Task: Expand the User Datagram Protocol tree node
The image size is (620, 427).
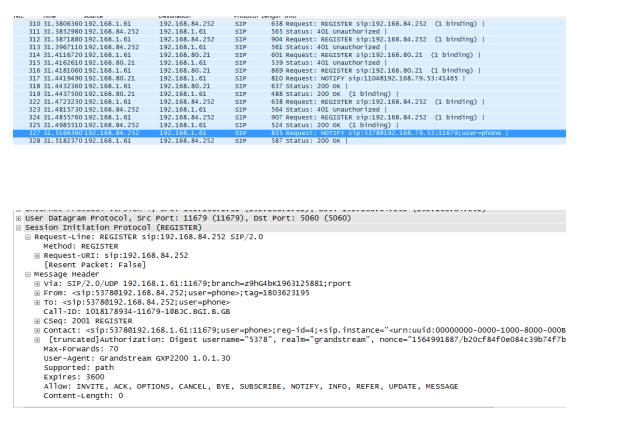Action: (19, 218)
